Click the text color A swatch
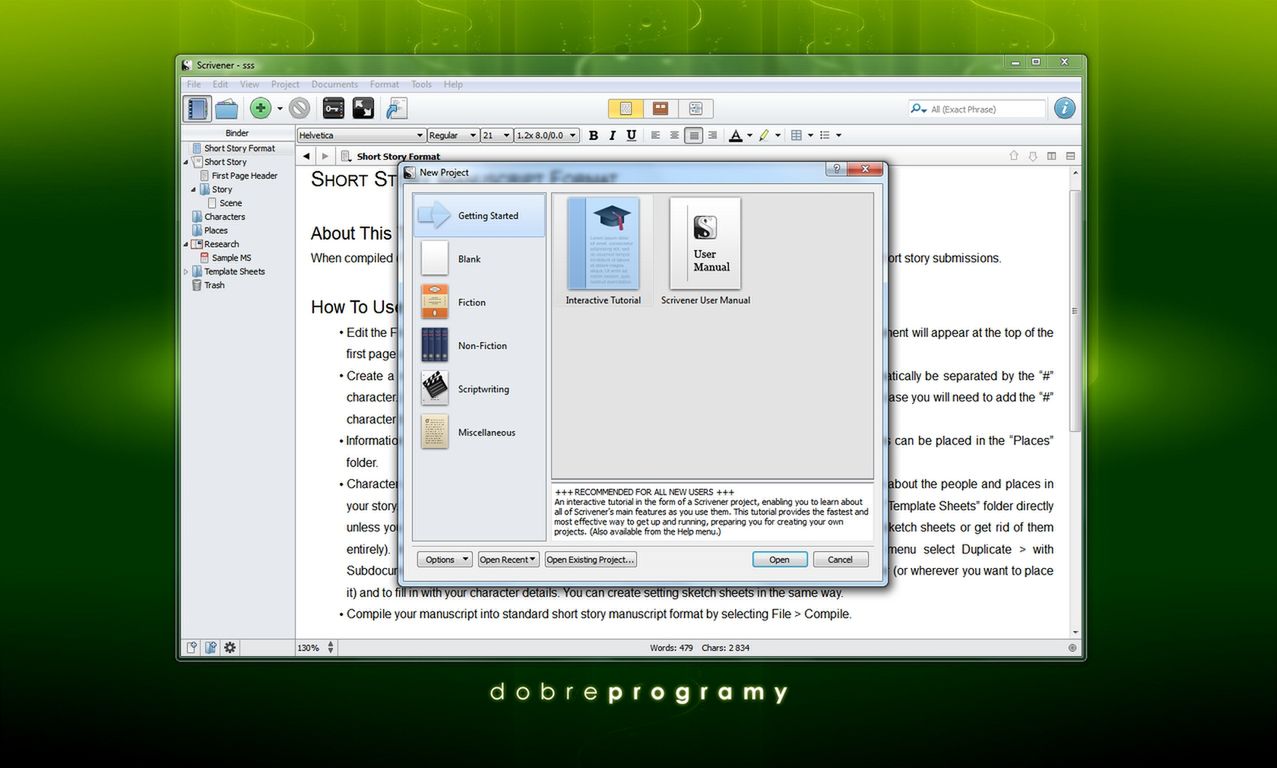This screenshot has height=768, width=1277. point(735,135)
